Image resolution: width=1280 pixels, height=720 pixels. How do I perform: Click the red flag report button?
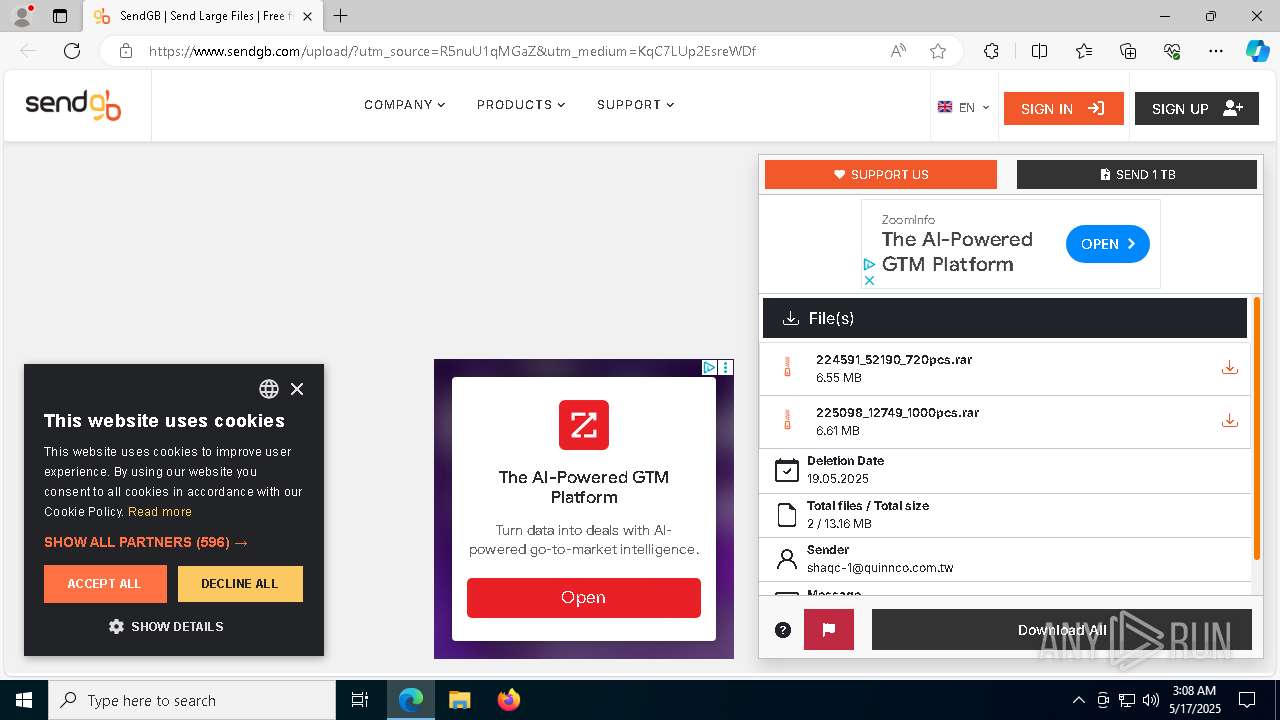coord(829,630)
